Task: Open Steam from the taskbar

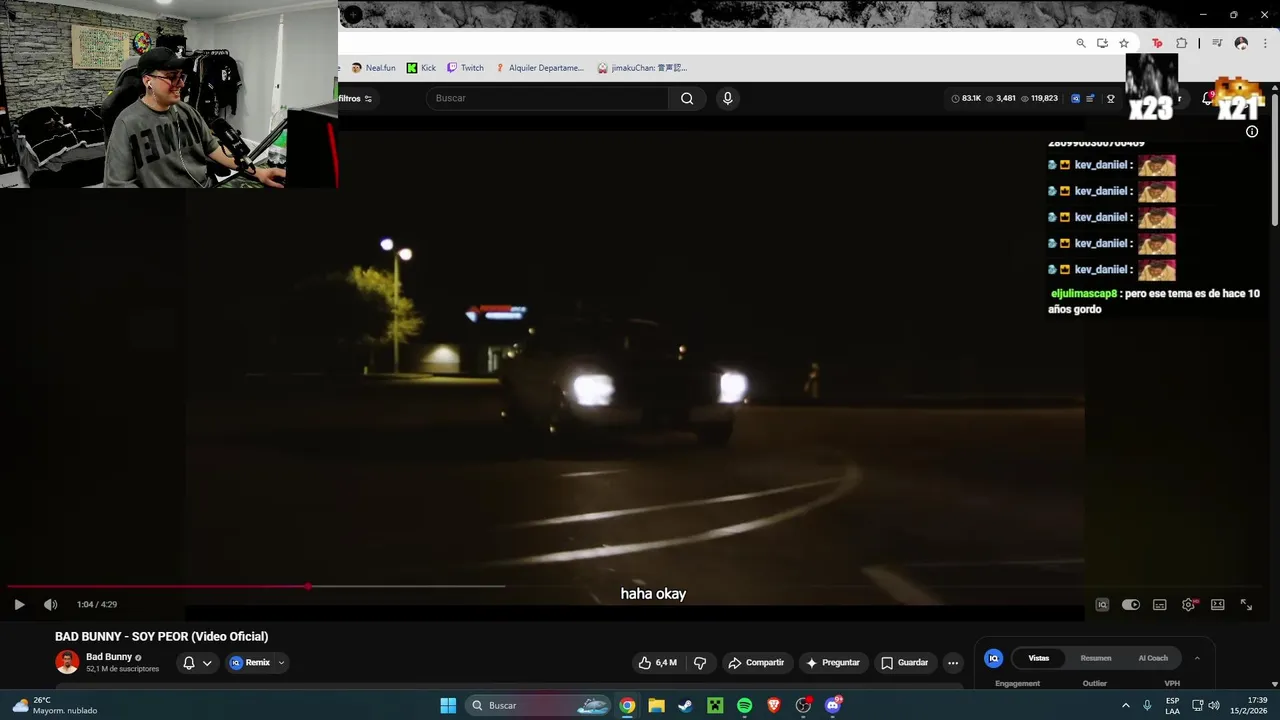Action: 685,705
